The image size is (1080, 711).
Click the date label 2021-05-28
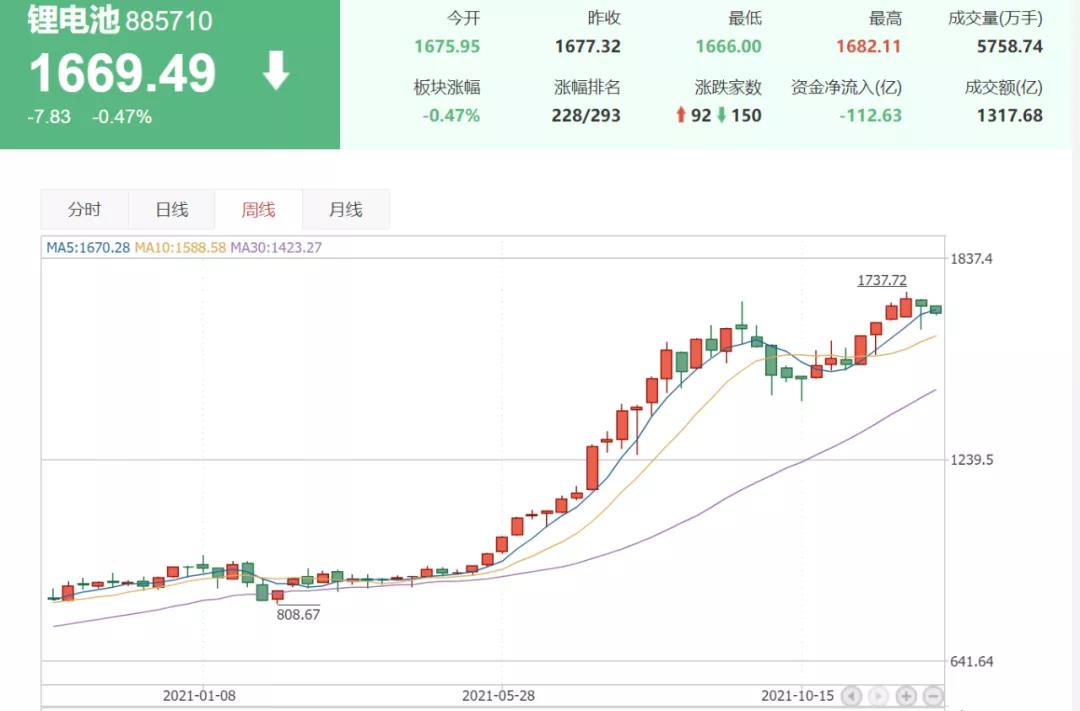pos(498,695)
